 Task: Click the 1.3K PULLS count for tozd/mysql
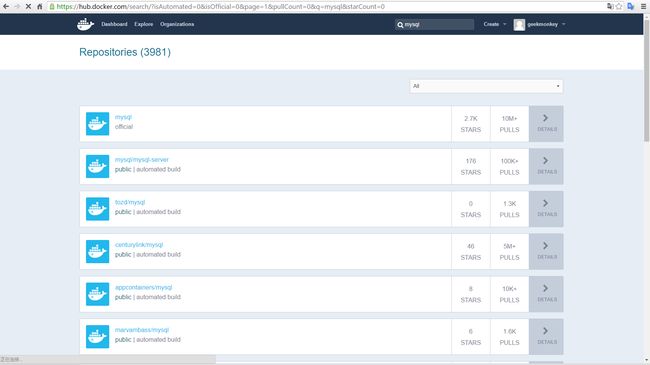pyautogui.click(x=509, y=209)
